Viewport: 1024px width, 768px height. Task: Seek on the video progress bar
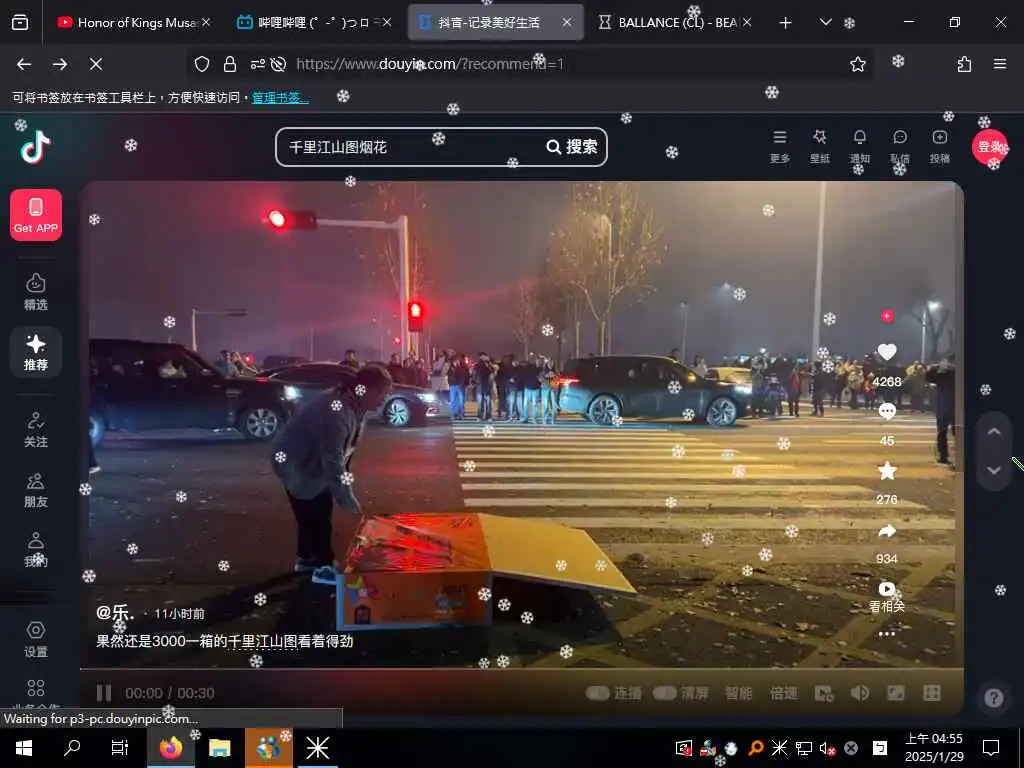point(522,669)
